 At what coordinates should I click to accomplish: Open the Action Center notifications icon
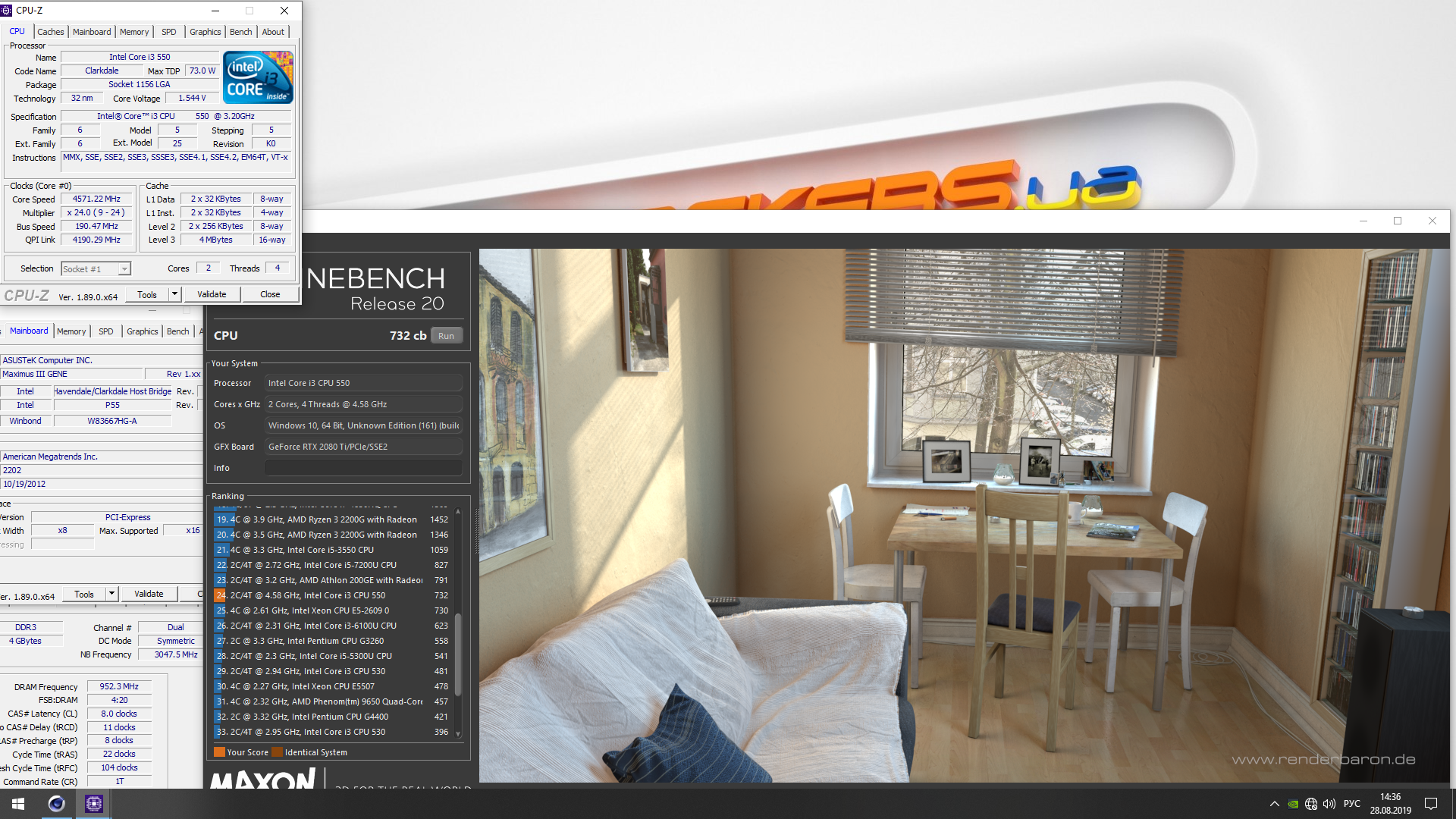point(1431,804)
